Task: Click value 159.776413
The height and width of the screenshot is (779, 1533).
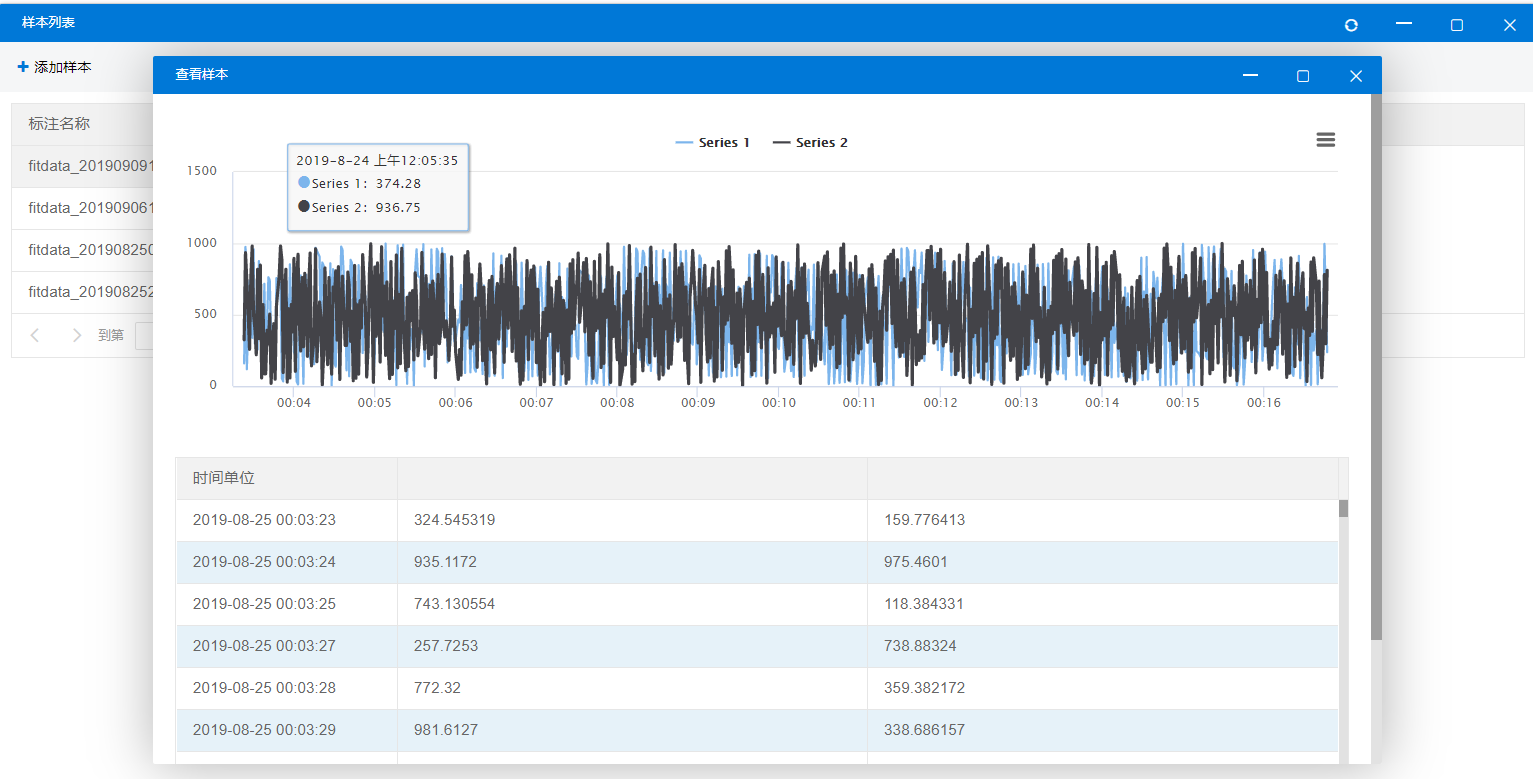Action: (925, 520)
